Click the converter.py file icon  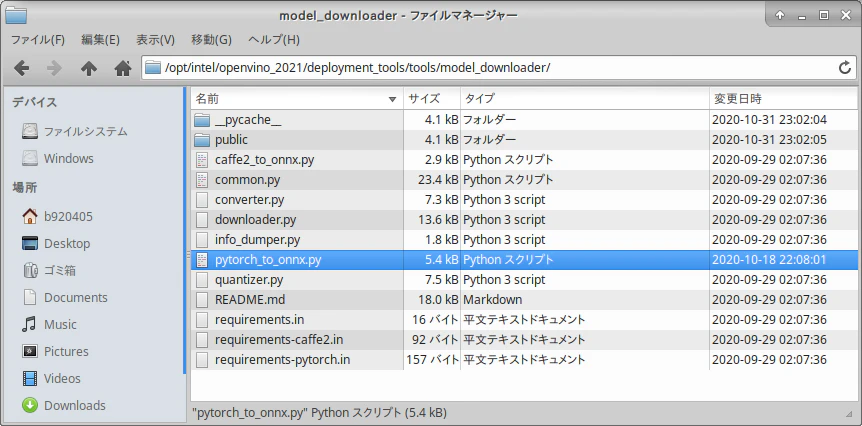pos(202,200)
